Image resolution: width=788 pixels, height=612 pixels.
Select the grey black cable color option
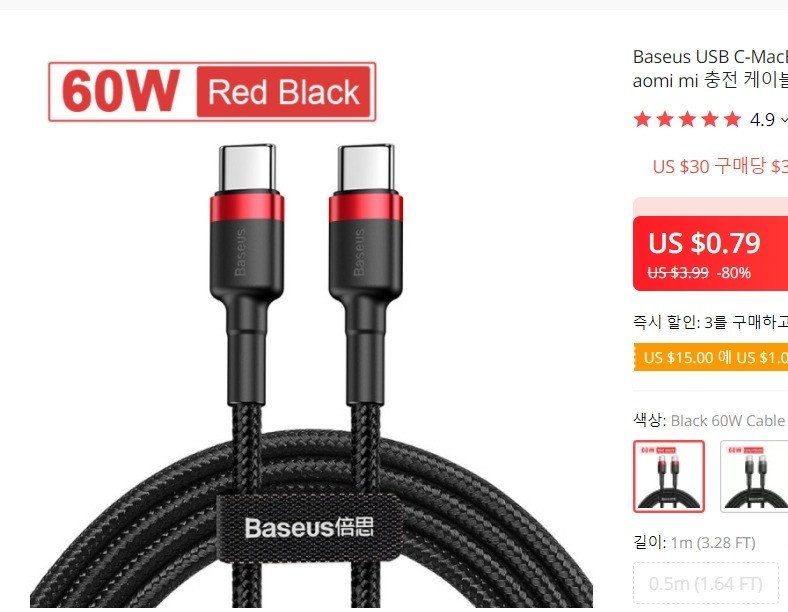(754, 476)
